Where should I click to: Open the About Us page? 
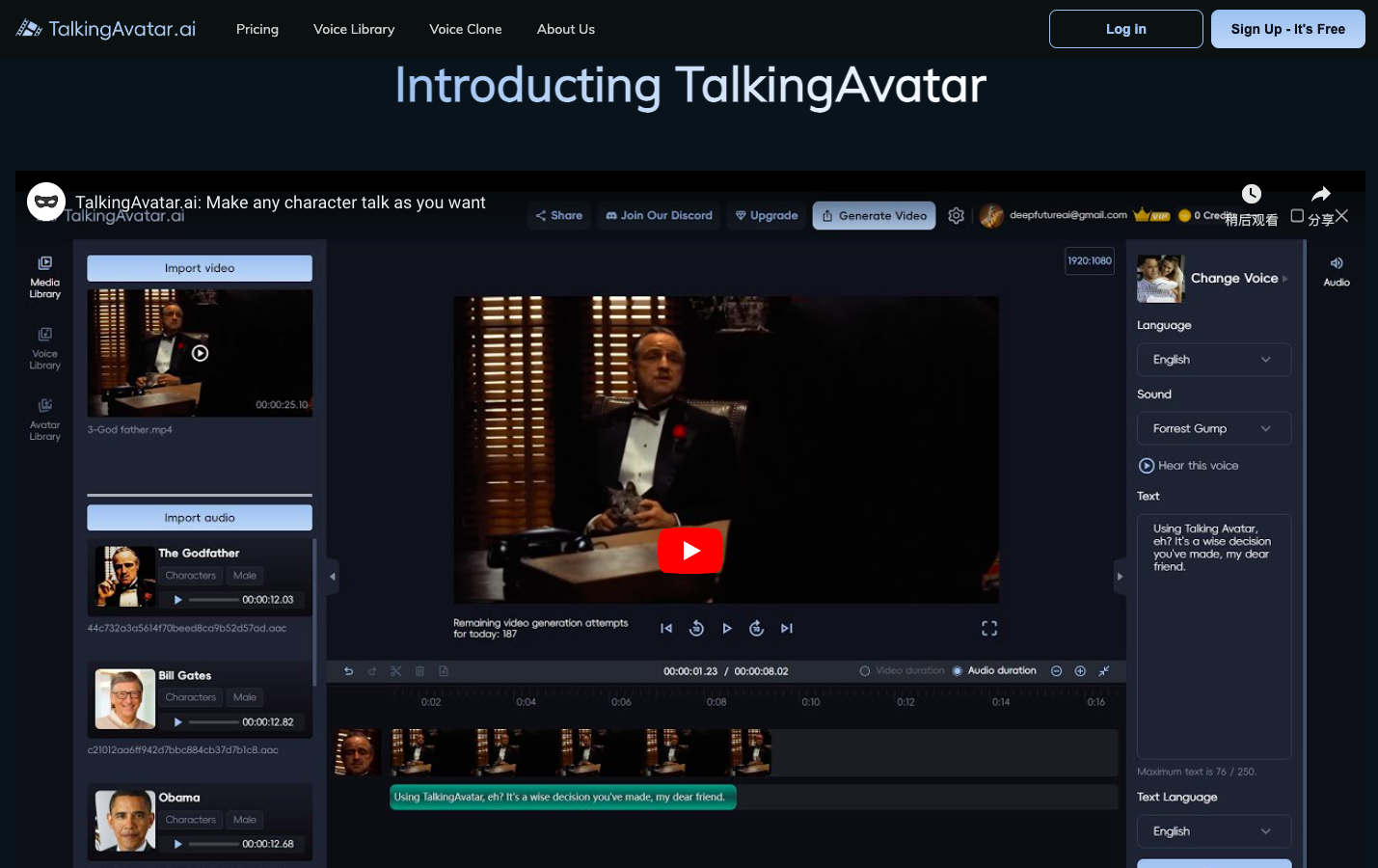pos(566,29)
